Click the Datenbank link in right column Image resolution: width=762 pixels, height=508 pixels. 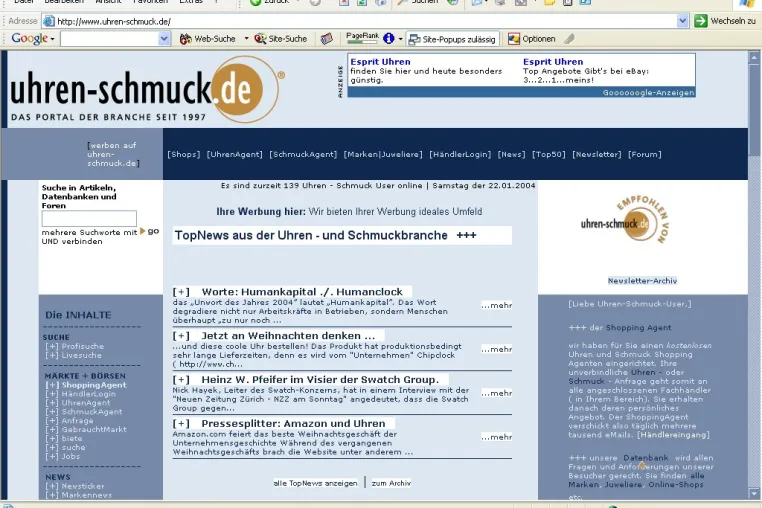646,458
